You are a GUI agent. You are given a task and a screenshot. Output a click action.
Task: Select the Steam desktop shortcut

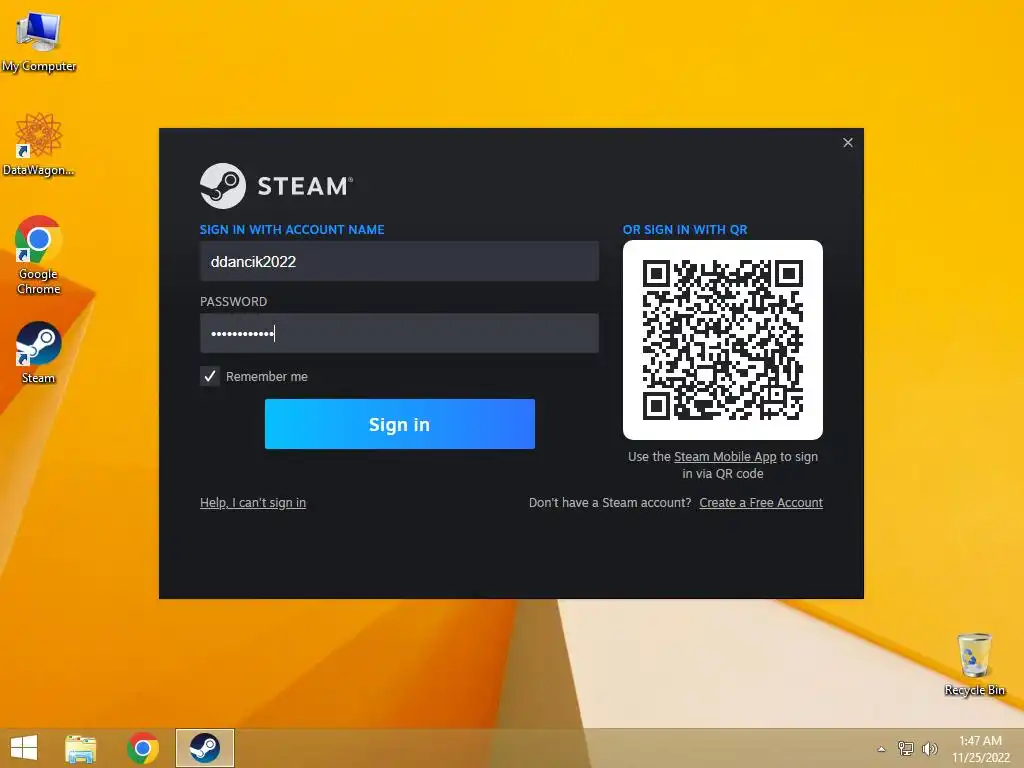click(x=39, y=353)
